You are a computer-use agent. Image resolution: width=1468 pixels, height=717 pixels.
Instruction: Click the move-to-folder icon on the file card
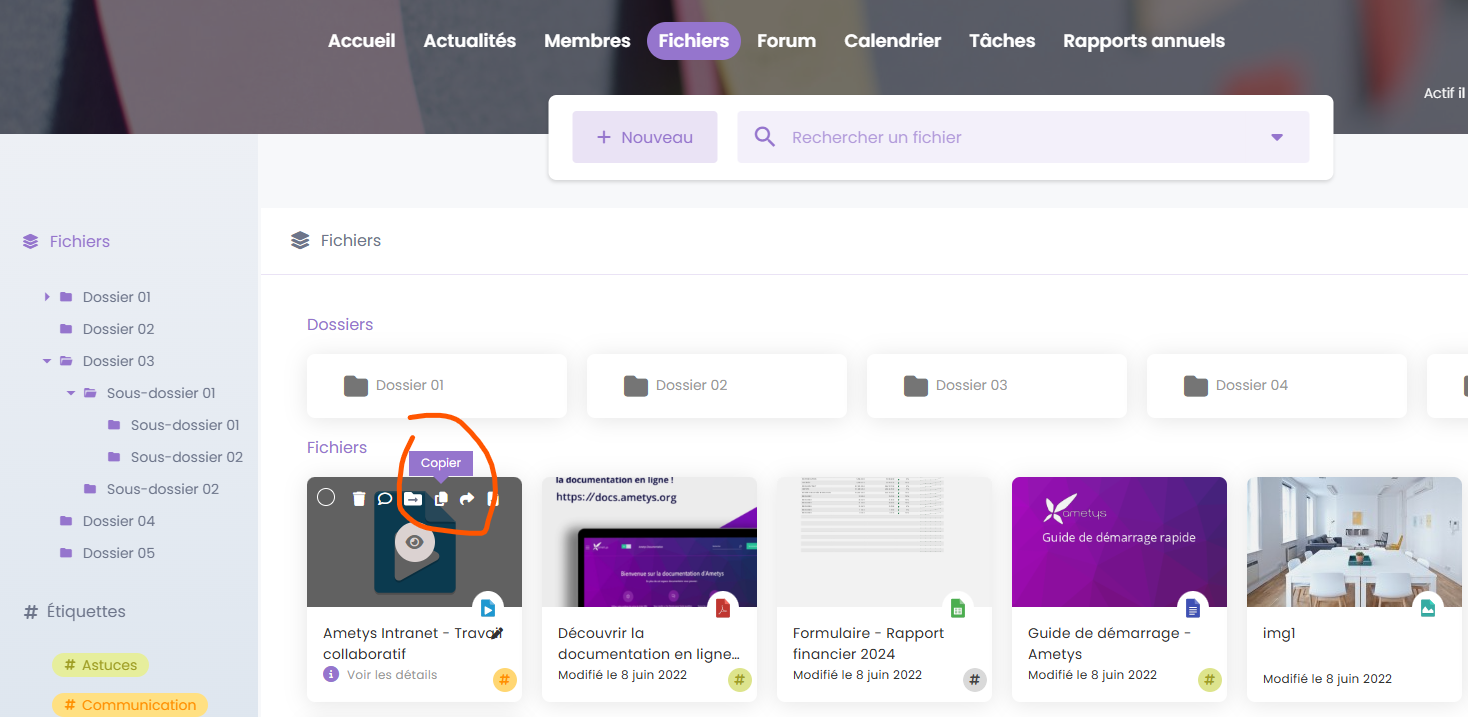[x=413, y=498]
